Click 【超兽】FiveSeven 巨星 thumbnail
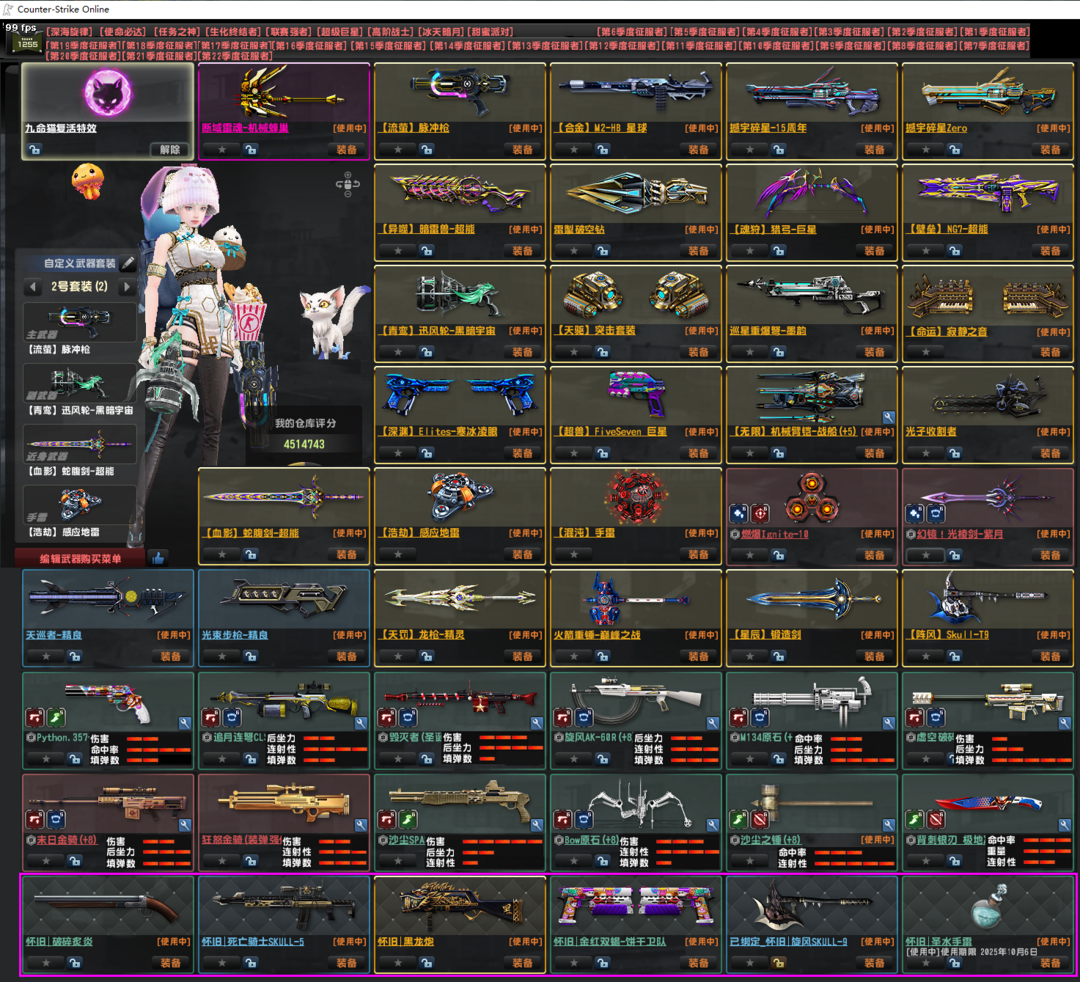This screenshot has height=982, width=1080. [636, 393]
